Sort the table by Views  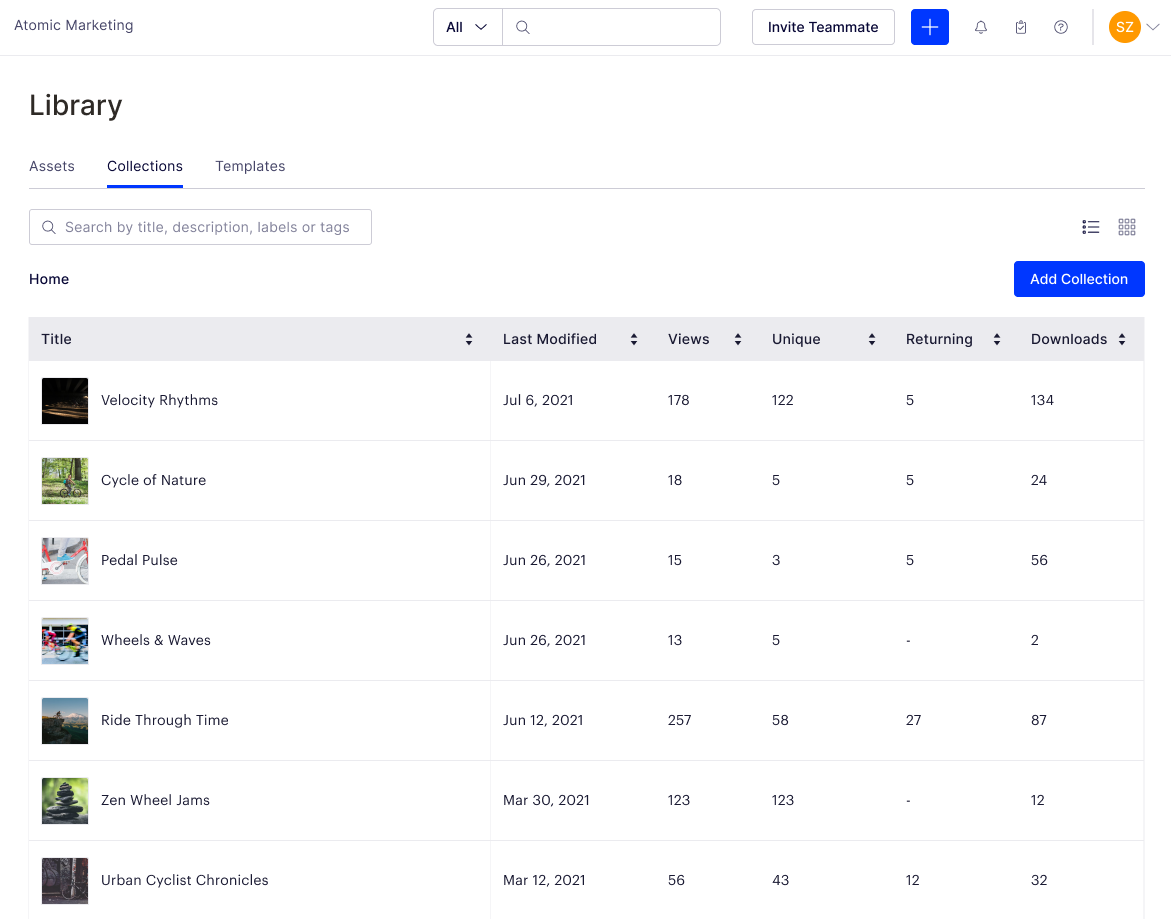pyautogui.click(x=737, y=339)
